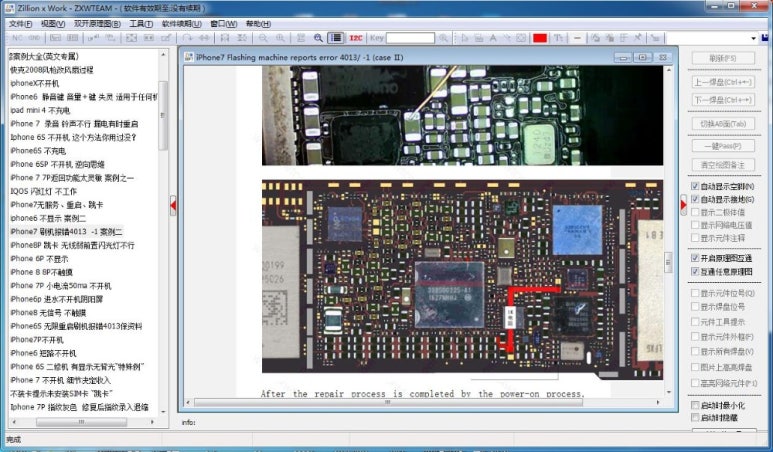Check 显示元件外框(F) option
The height and width of the screenshot is (452, 773).
[x=695, y=336]
